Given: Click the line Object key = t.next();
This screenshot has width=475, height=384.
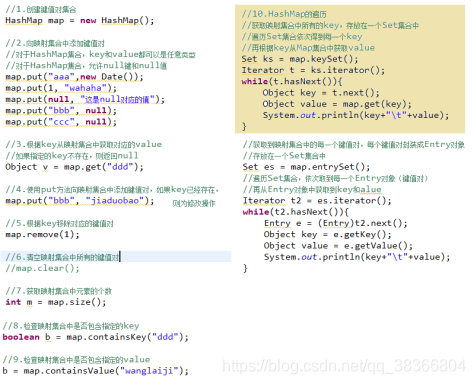Looking at the screenshot, I should (x=321, y=93).
